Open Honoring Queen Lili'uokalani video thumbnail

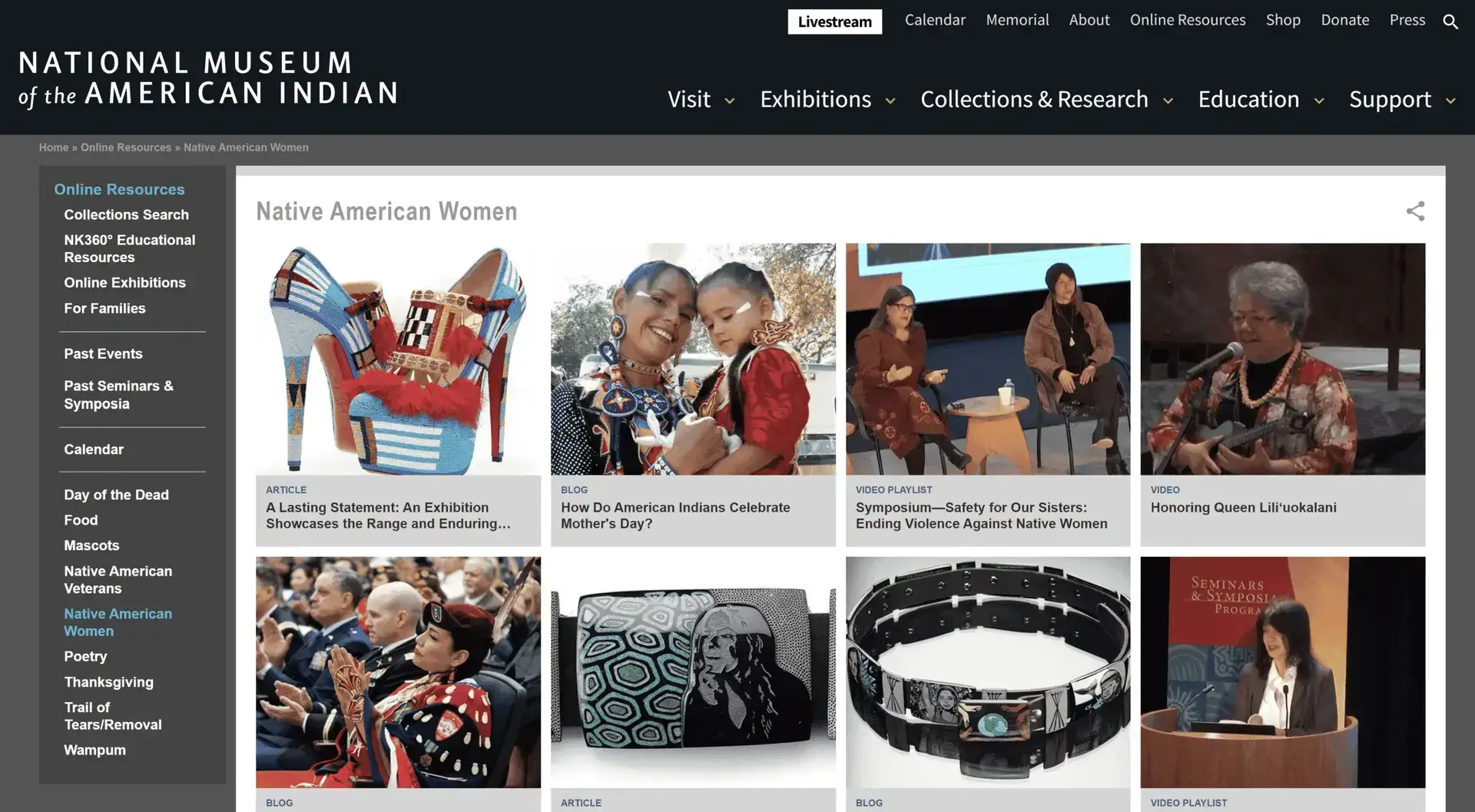[x=1282, y=359]
